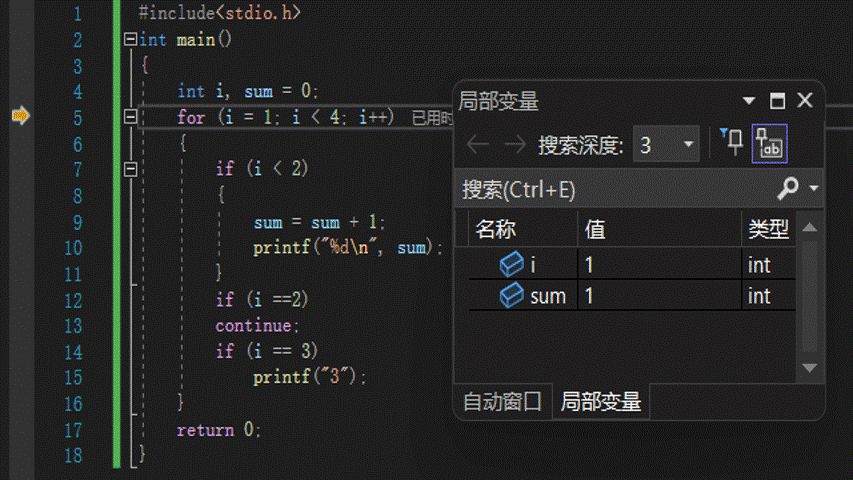This screenshot has height=480, width=853.
Task: Click the search (Ctrl+E) input field
Action: coord(615,189)
